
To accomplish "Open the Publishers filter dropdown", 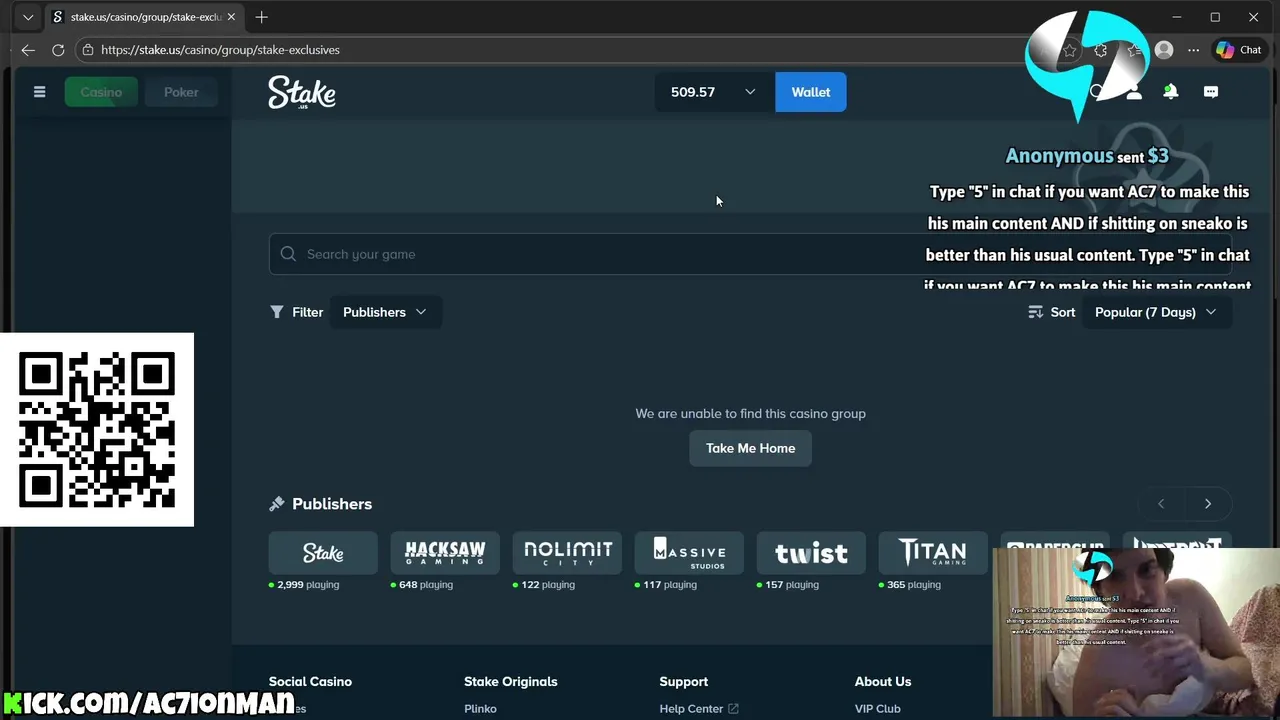I will click(385, 312).
